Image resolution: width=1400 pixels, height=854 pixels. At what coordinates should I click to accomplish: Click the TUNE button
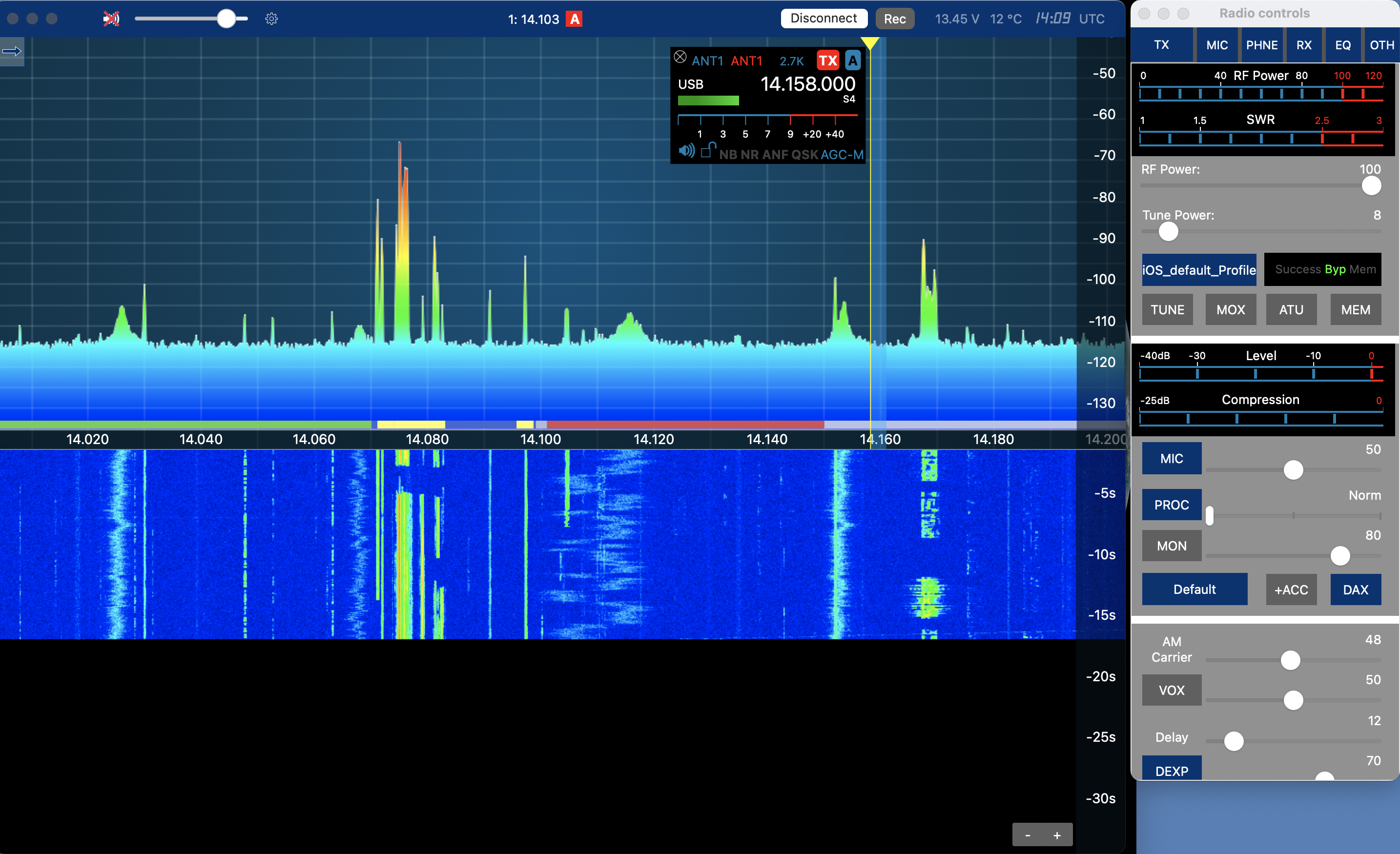(x=1168, y=310)
